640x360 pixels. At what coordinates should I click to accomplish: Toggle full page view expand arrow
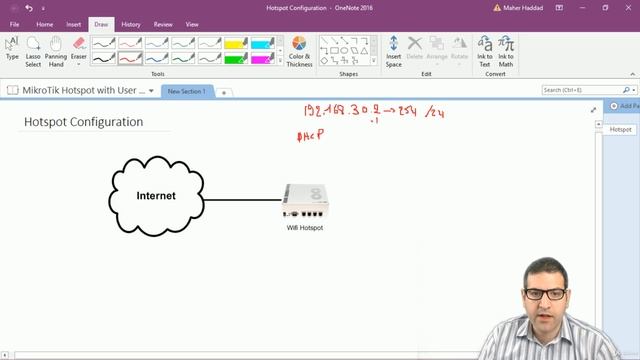point(593,110)
